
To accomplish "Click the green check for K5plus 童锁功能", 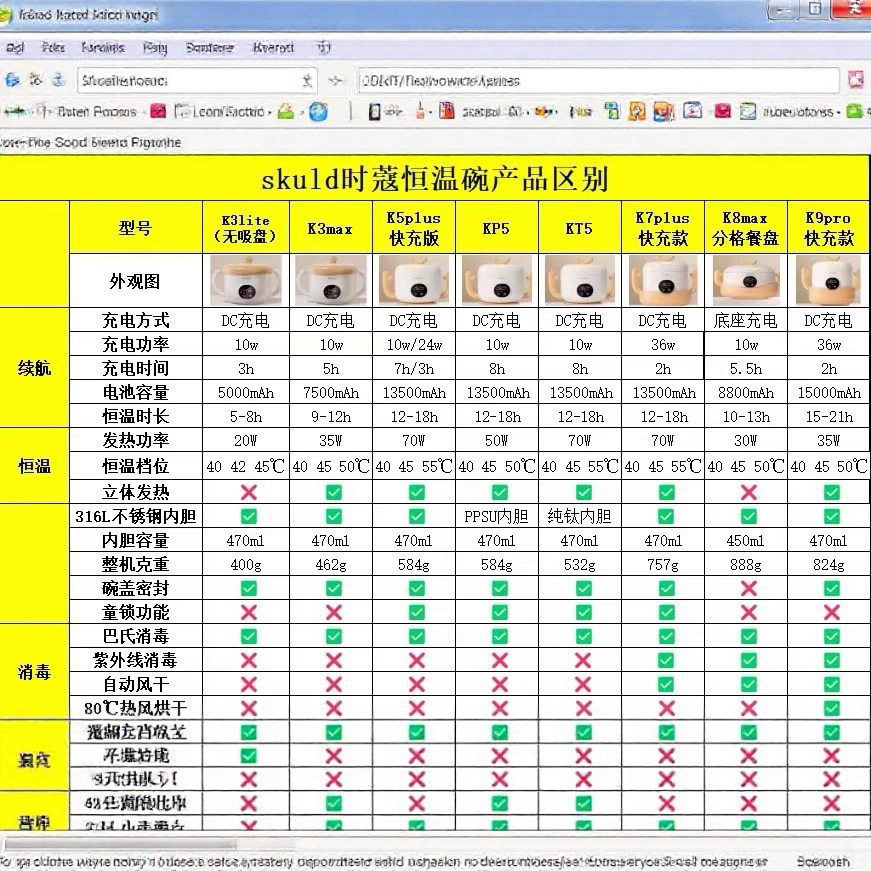I will point(417,612).
